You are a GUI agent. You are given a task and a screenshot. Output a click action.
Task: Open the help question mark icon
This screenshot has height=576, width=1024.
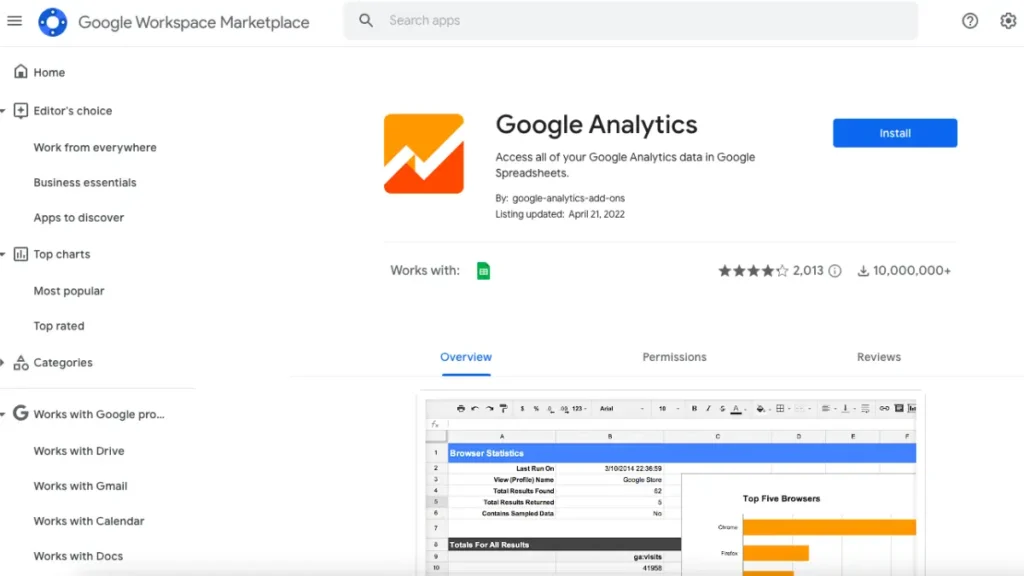click(x=970, y=21)
